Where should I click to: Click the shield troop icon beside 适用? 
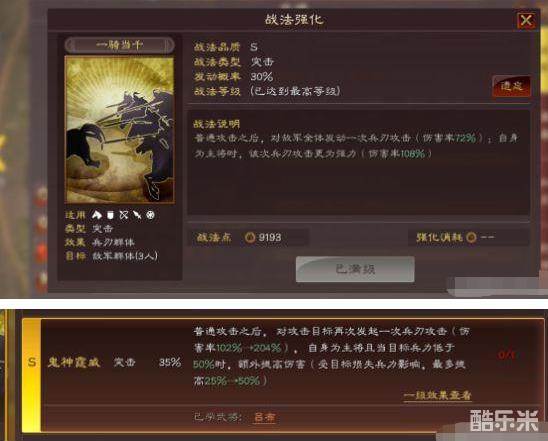(x=110, y=215)
